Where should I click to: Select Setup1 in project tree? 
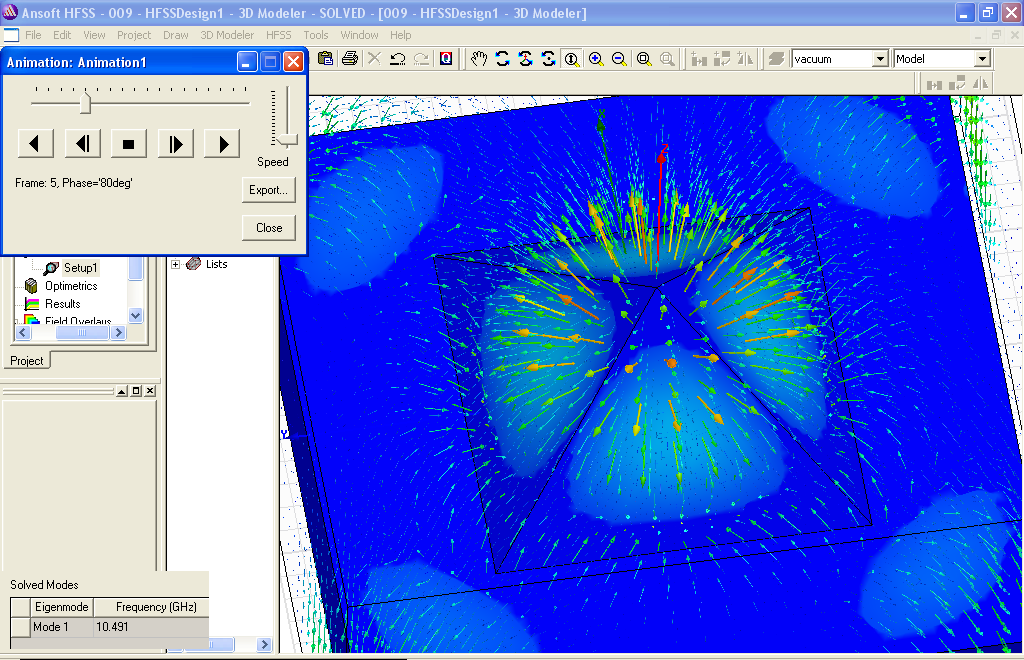[80, 268]
